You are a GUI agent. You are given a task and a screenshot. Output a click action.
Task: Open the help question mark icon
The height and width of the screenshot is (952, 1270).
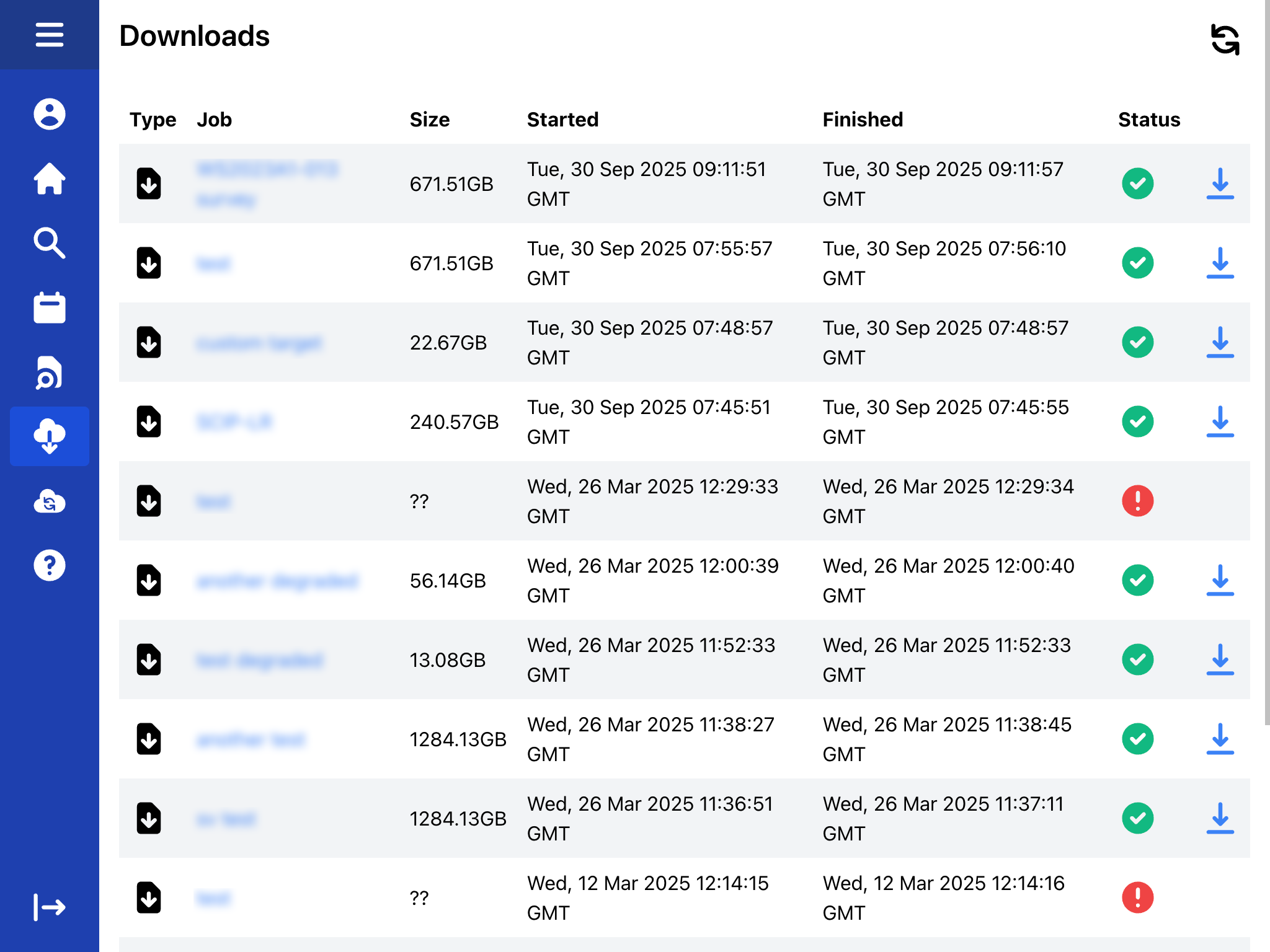pyautogui.click(x=49, y=565)
